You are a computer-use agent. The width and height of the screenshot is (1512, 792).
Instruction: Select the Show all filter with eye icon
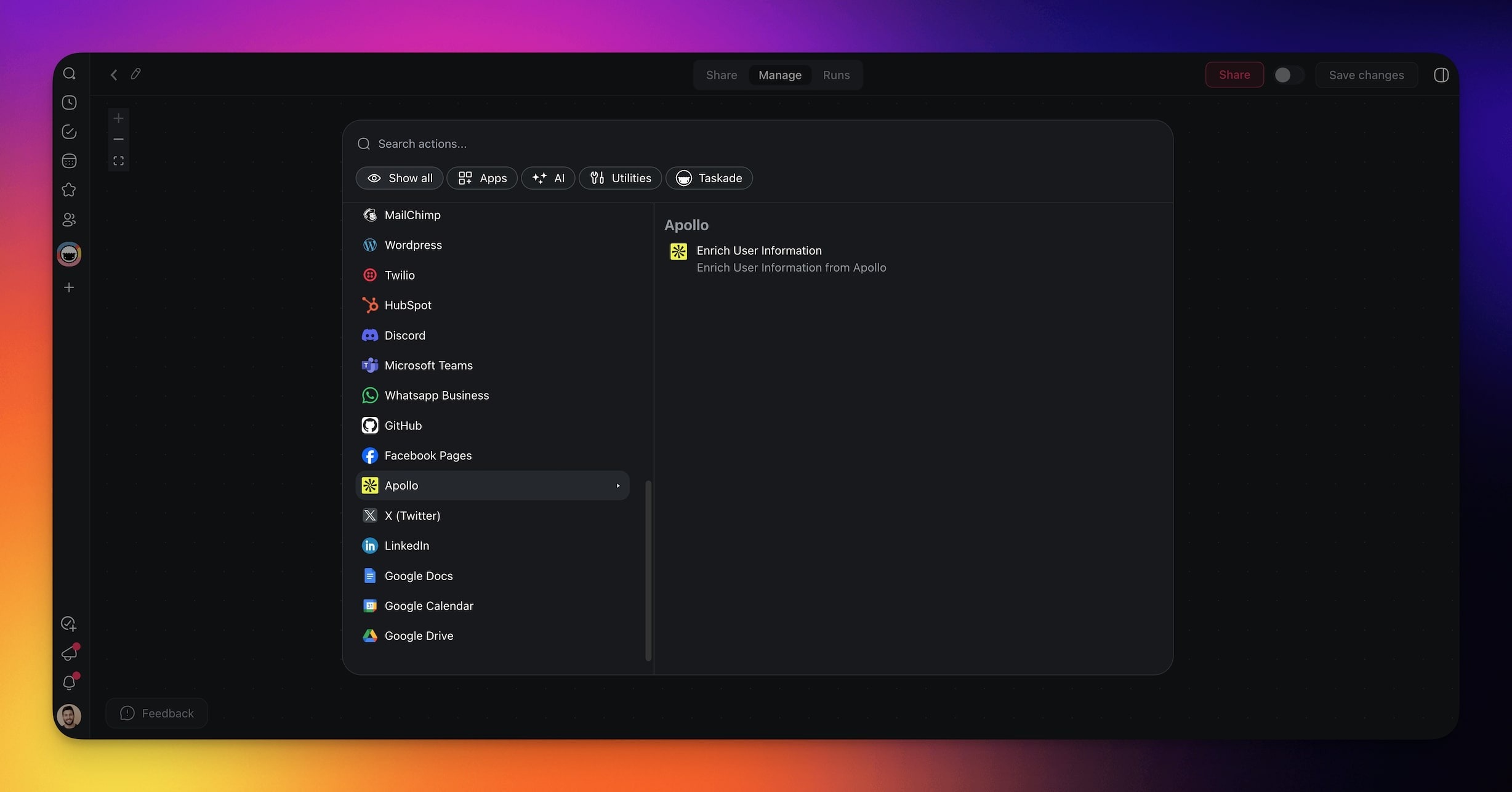click(400, 179)
